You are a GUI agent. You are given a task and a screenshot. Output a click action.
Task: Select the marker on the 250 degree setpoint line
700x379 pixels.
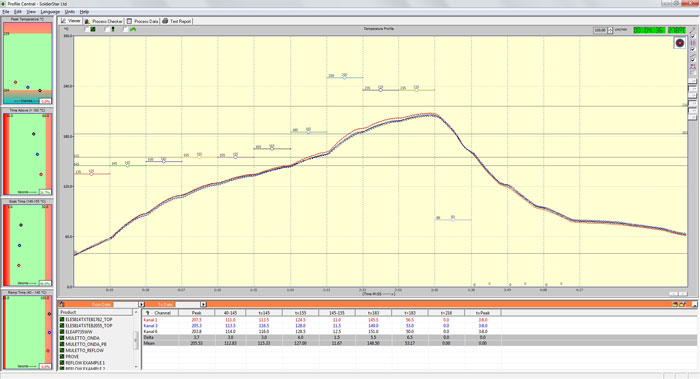345,78
